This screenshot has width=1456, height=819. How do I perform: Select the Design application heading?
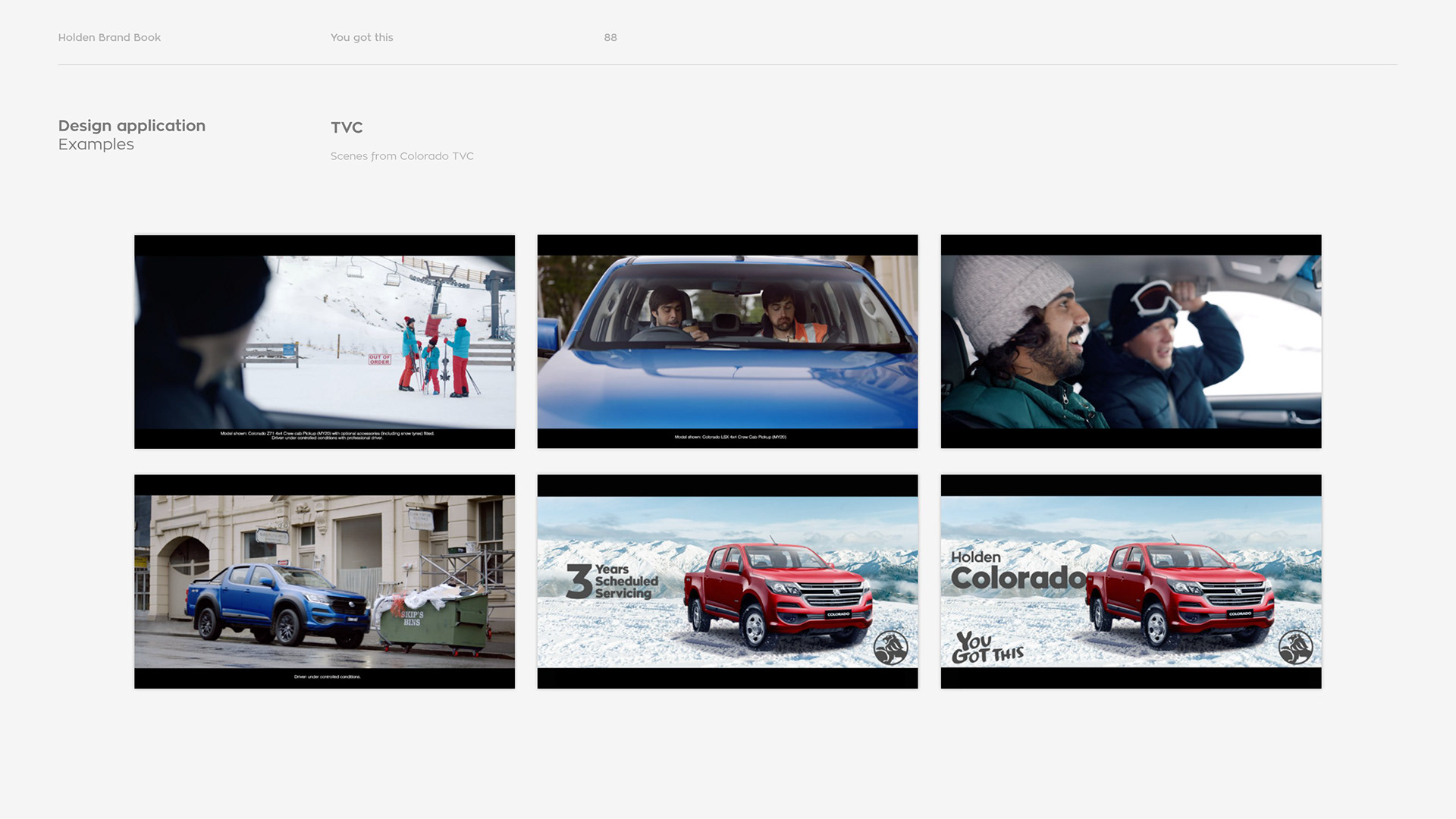(132, 126)
